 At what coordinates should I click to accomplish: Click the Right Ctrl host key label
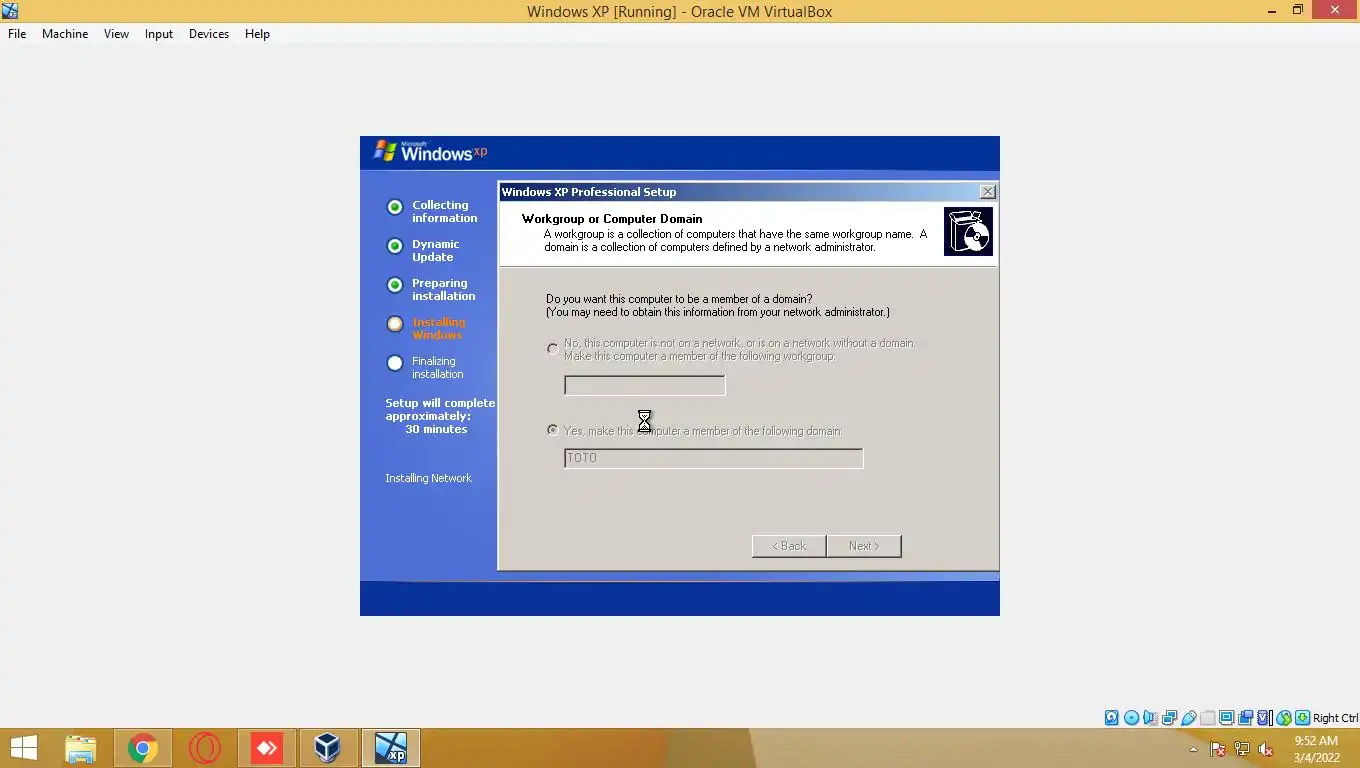1335,718
